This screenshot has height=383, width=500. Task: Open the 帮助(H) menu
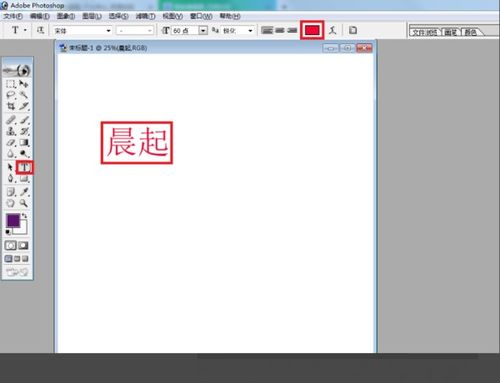click(230, 16)
